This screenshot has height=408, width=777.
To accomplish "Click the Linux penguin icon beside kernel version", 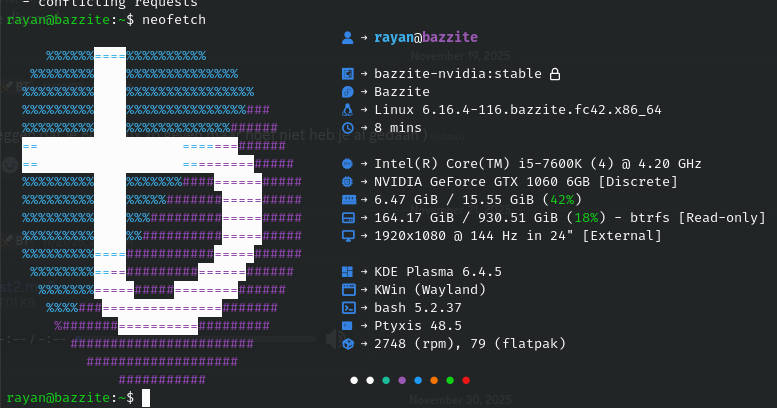I will (x=348, y=110).
